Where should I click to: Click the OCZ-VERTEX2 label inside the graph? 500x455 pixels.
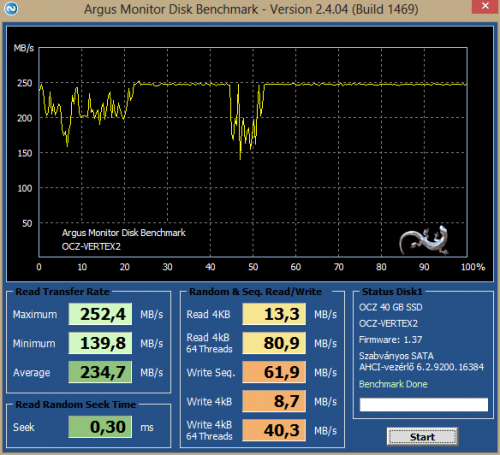[x=91, y=247]
